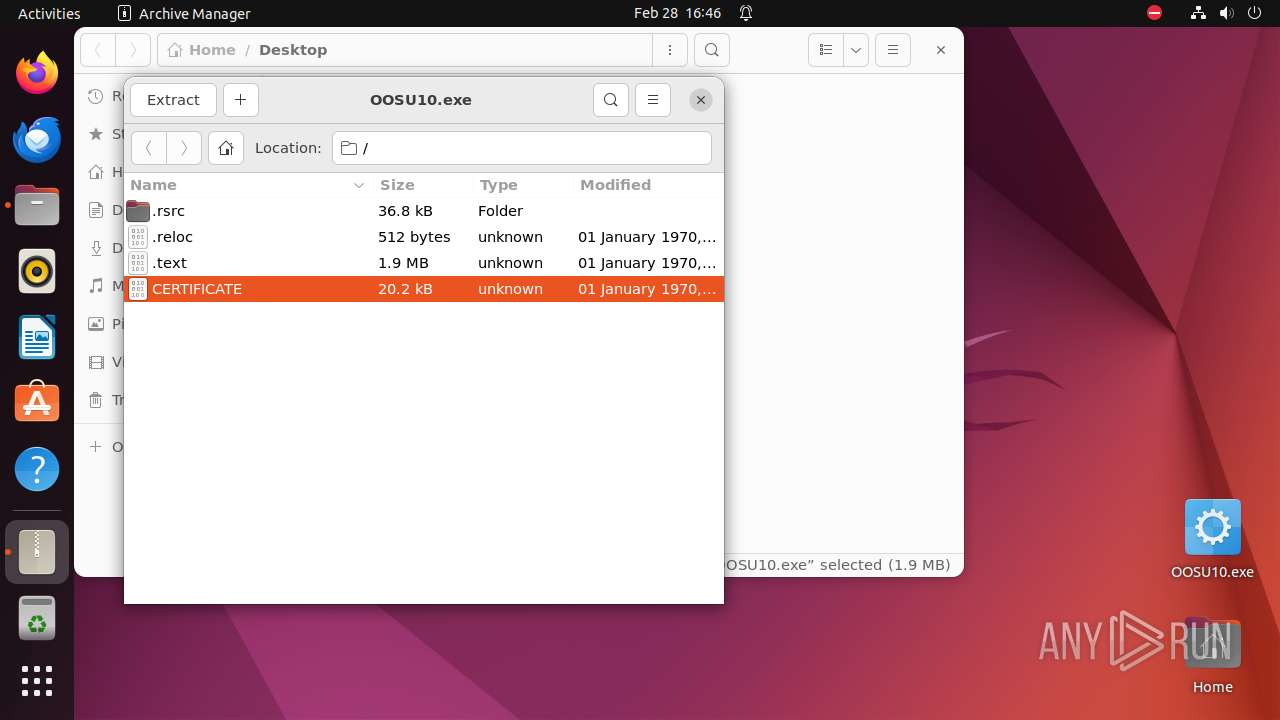Open Files path options menu
This screenshot has height=720, width=1280.
click(x=669, y=50)
